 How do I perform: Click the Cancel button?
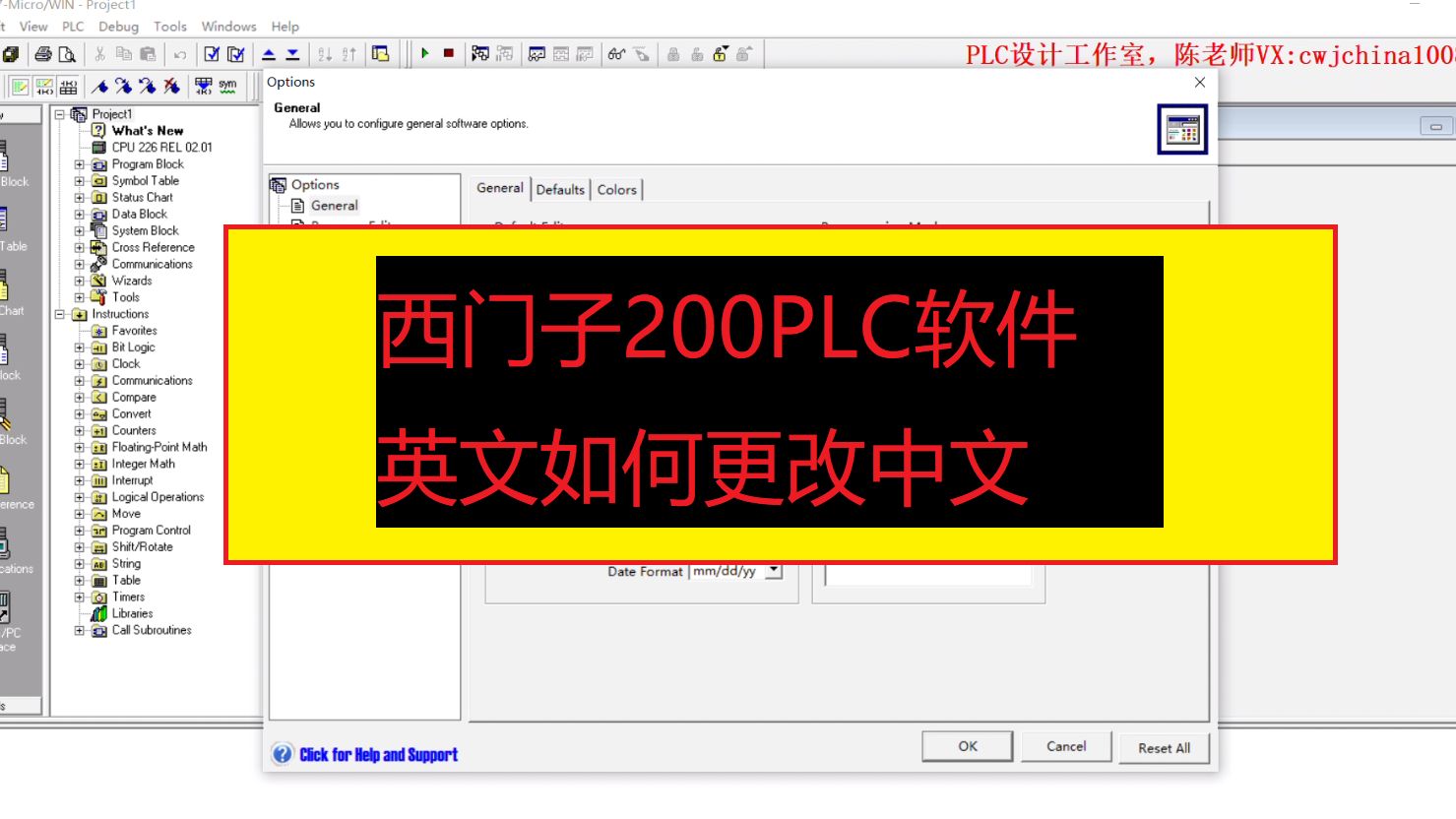(1066, 746)
